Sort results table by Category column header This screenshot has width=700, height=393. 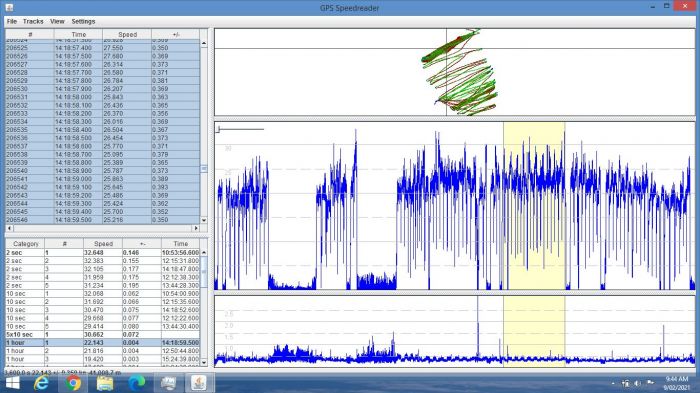coord(25,244)
